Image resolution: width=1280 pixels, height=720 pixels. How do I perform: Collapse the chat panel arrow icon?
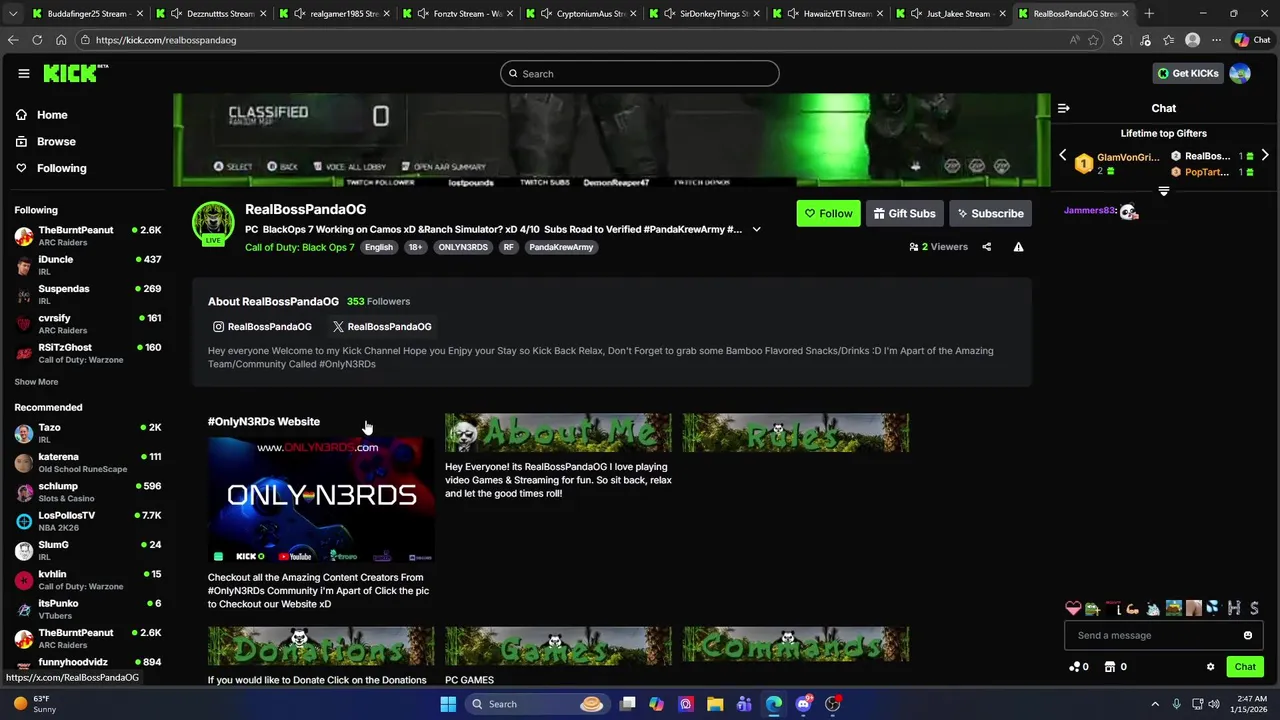click(1064, 108)
